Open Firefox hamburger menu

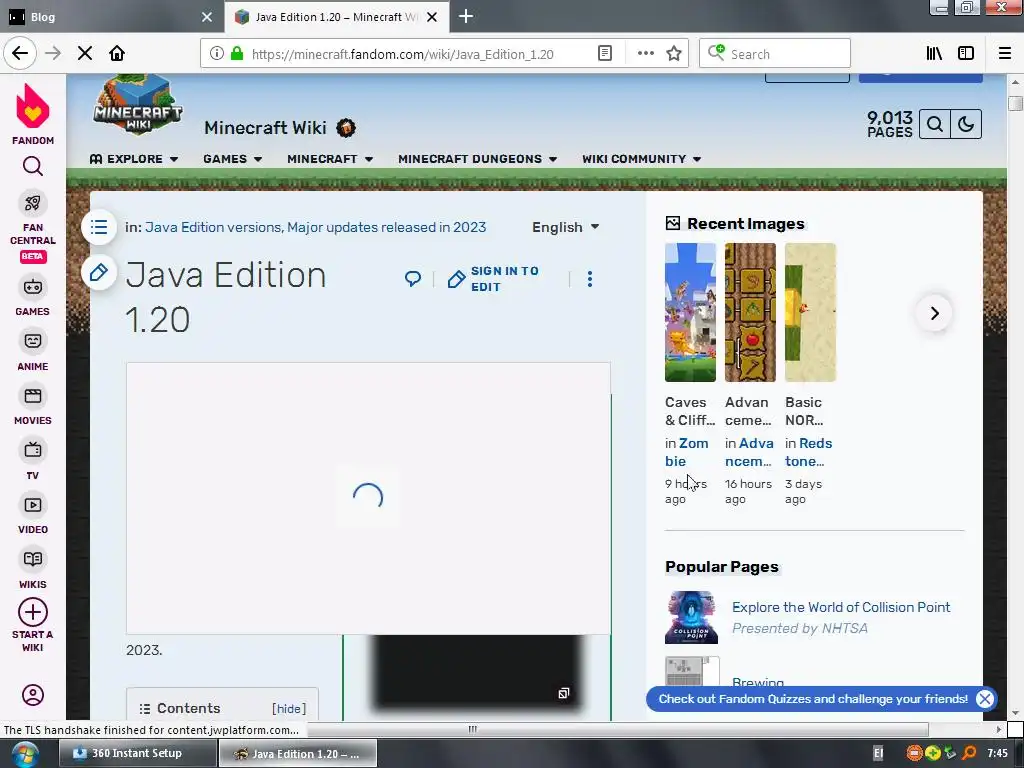tap(1004, 54)
